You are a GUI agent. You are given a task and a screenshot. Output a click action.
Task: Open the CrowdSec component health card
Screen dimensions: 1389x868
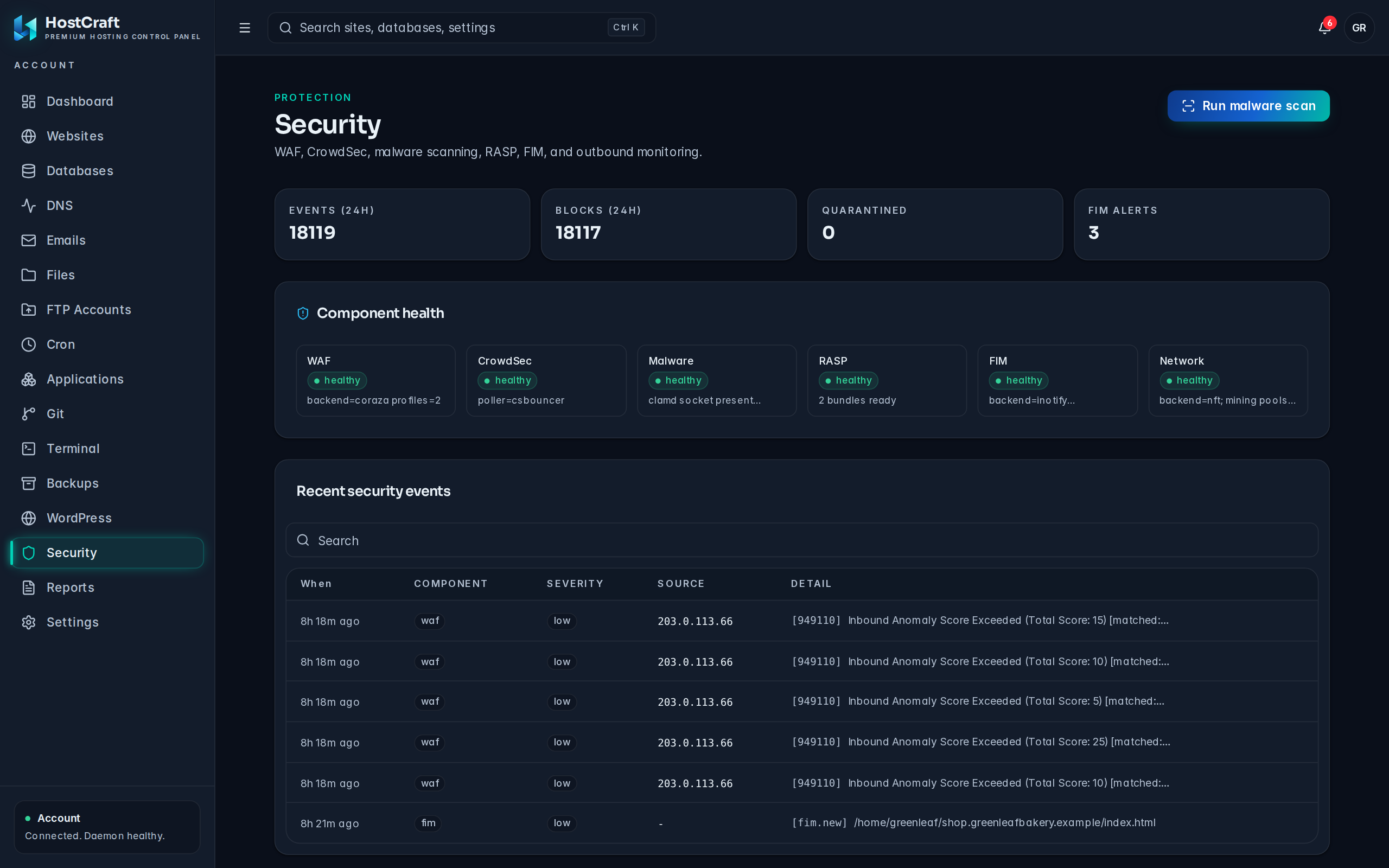546,381
